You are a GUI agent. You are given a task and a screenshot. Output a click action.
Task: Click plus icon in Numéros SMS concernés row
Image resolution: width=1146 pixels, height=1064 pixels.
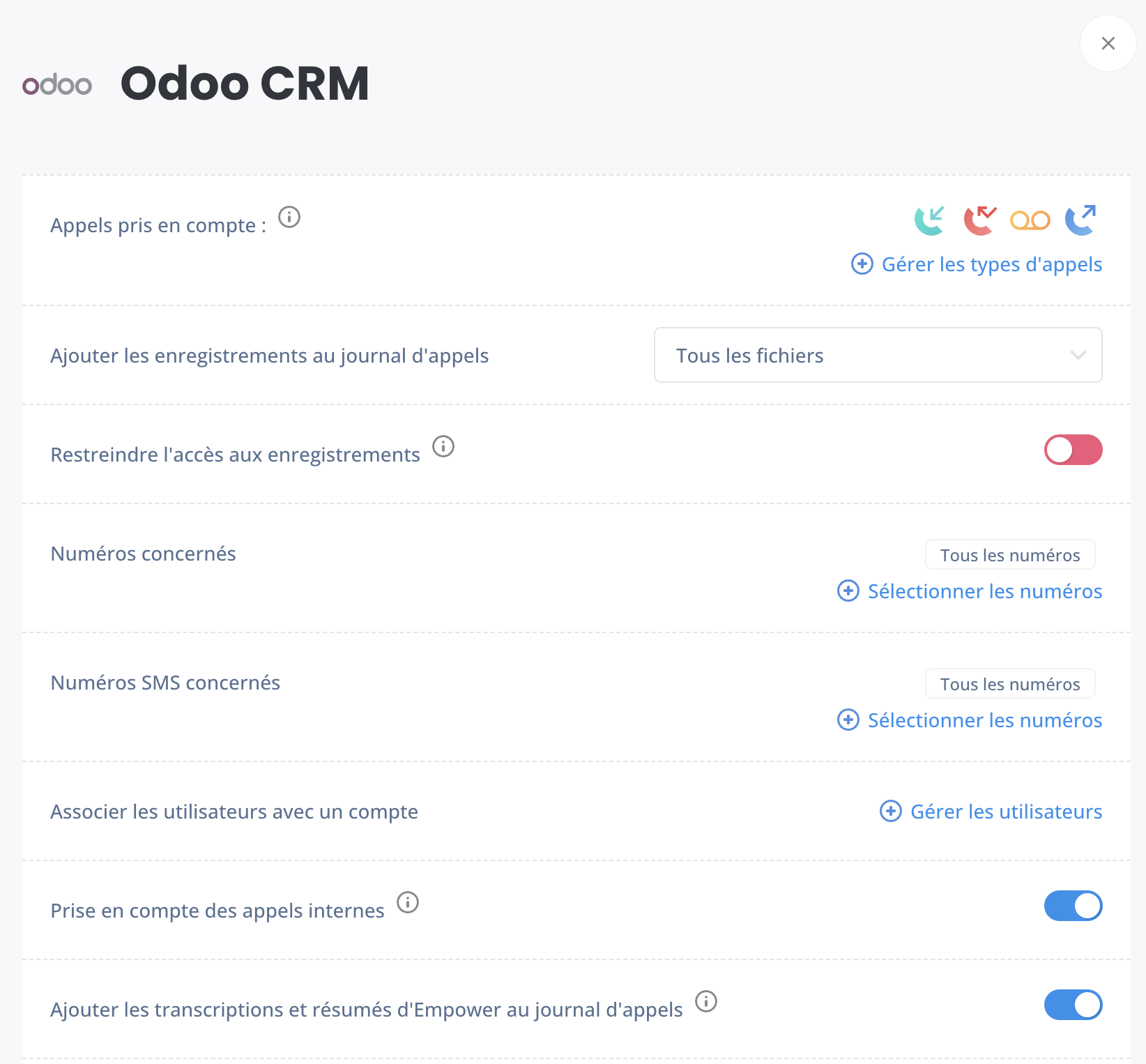[x=848, y=720]
